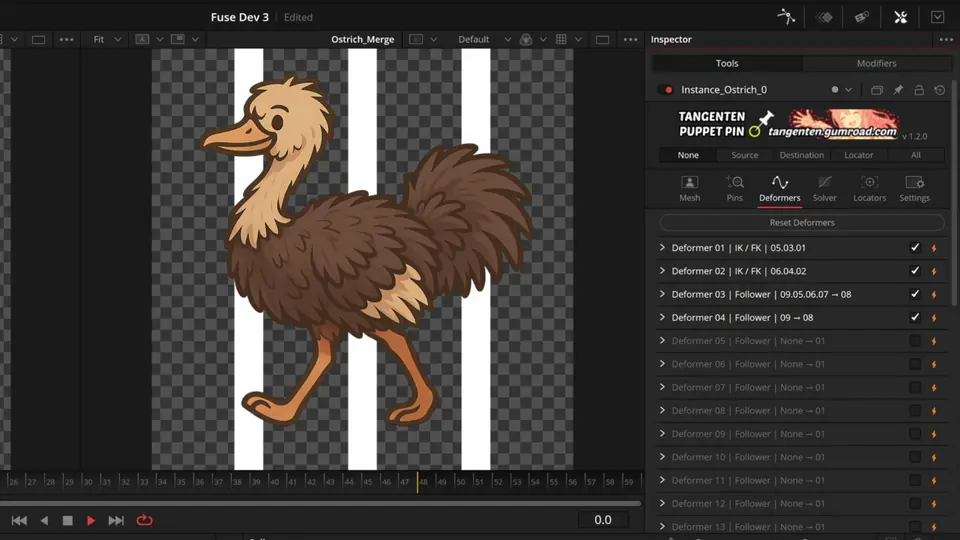Screen dimensions: 960x540
Task: Switch to the Modifiers tab
Action: point(876,63)
